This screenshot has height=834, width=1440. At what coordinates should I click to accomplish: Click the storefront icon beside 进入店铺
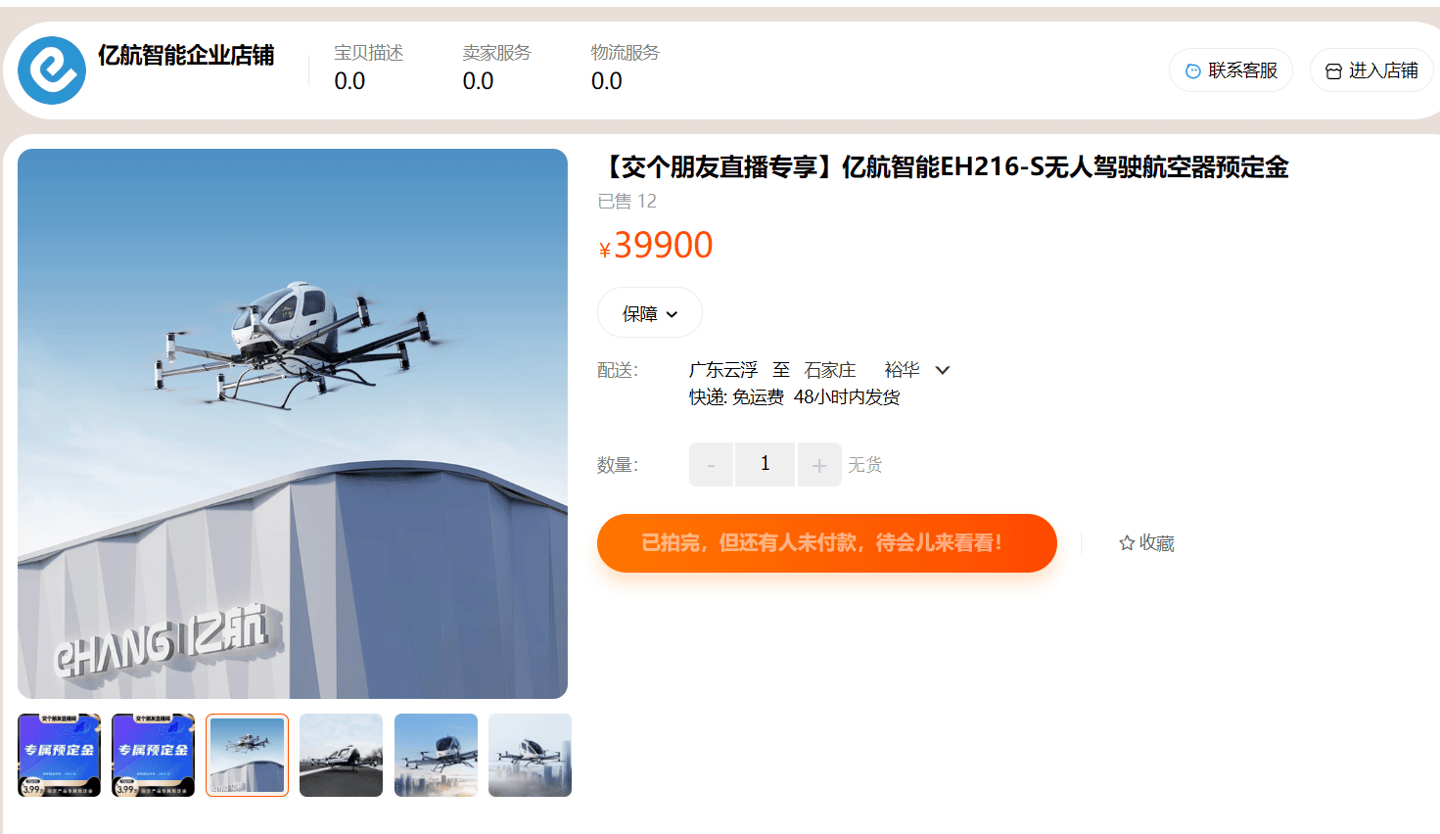point(1333,71)
